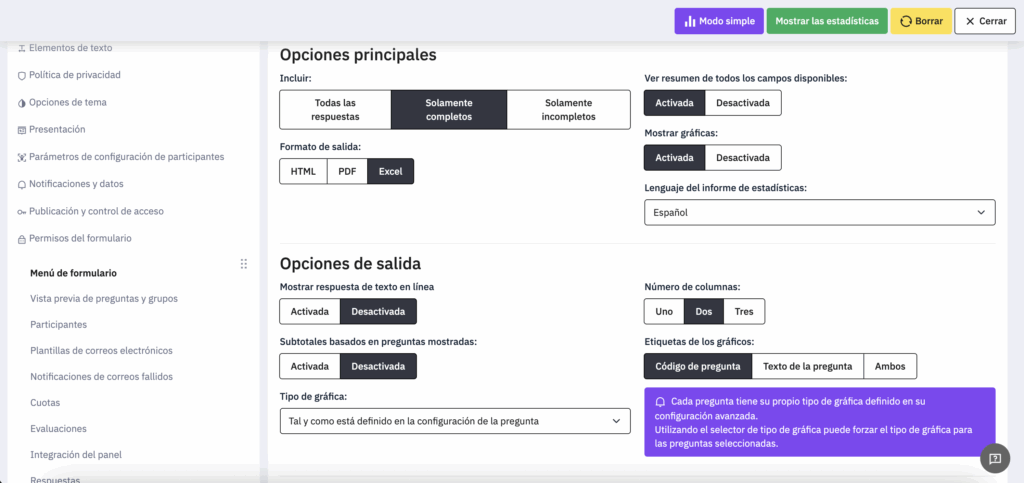Disable Mostrar gráficas with Desactivada
Screen dimensions: 1024x483
coord(742,157)
